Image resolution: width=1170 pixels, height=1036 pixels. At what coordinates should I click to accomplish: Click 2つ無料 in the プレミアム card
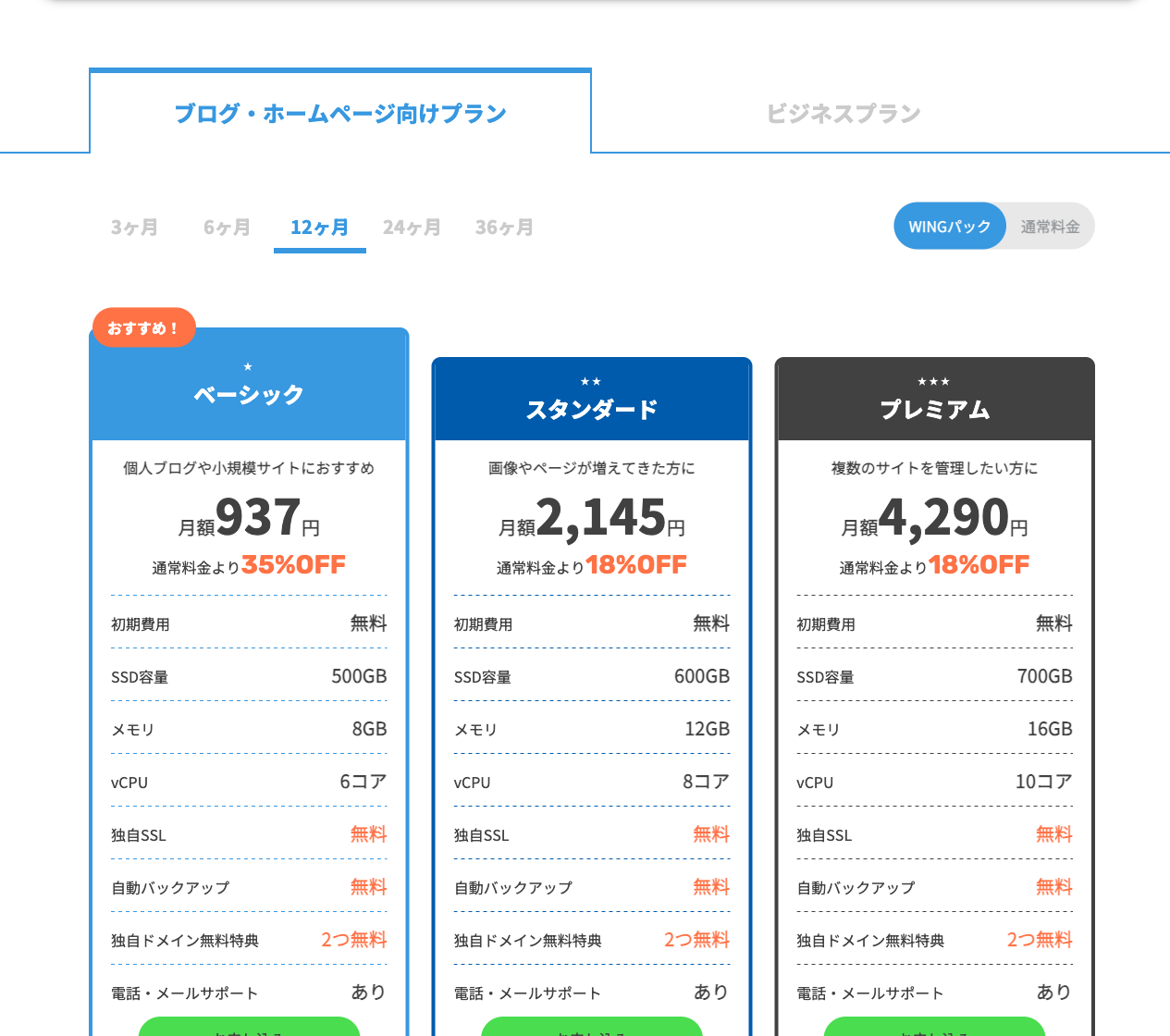coord(1041,940)
